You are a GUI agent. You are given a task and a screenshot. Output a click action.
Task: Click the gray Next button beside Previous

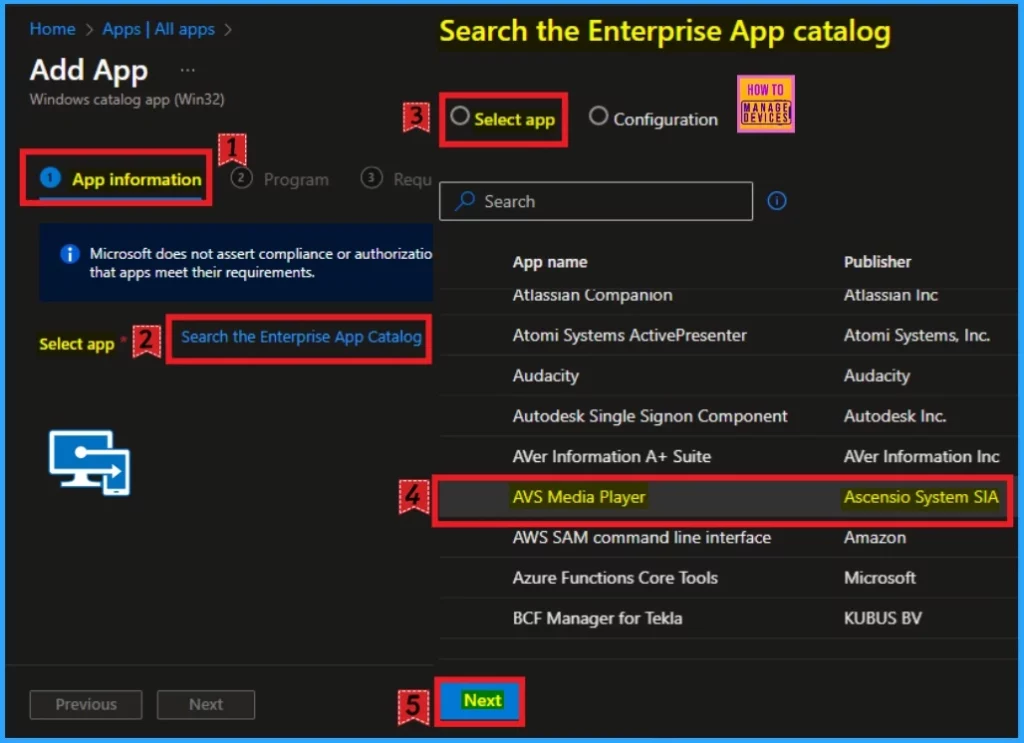206,704
